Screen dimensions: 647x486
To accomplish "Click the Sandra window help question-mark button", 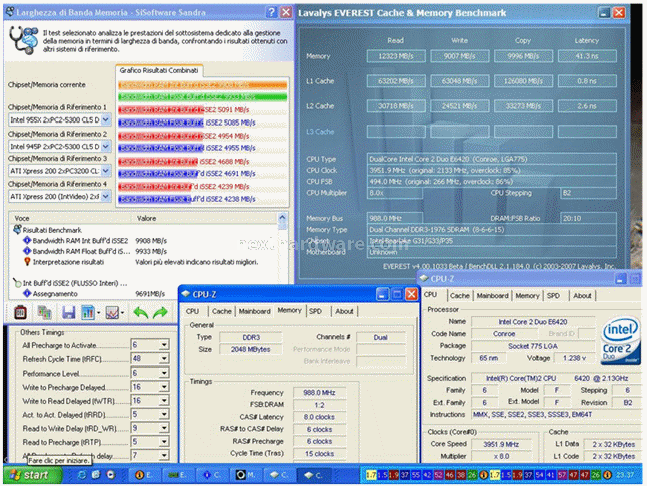I will (271, 12).
